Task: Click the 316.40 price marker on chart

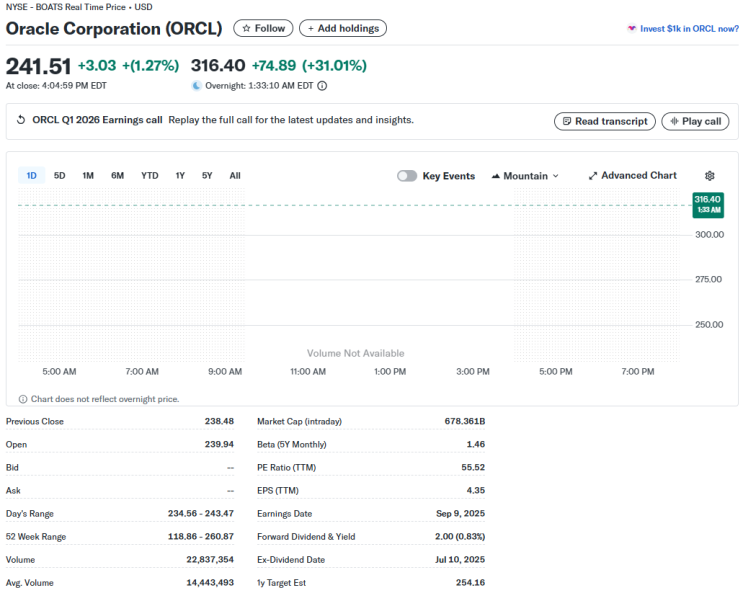Action: coord(708,205)
